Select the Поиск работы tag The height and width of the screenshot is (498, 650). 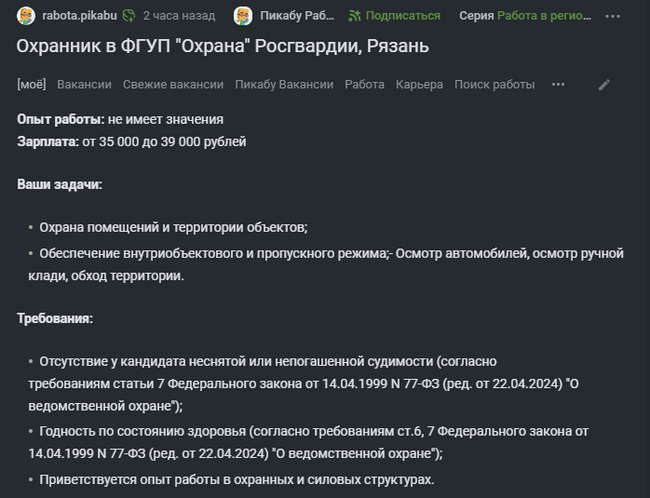[494, 85]
